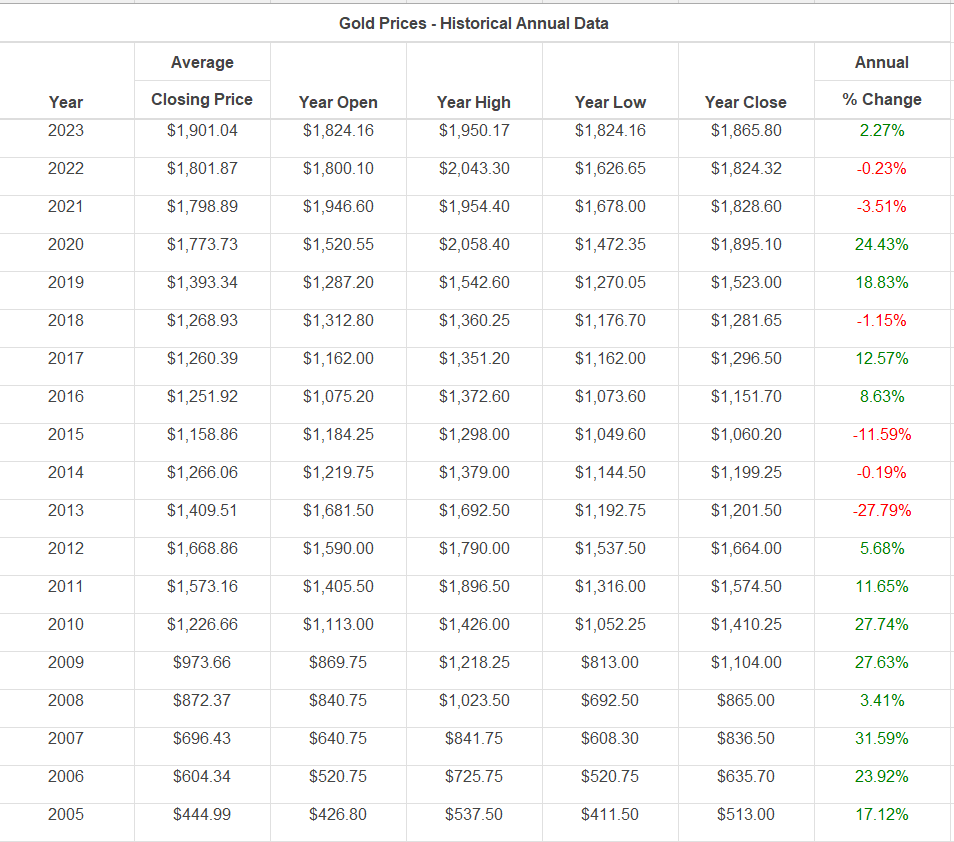Click the Year Low column header
The width and height of the screenshot is (954, 842).
click(x=610, y=102)
